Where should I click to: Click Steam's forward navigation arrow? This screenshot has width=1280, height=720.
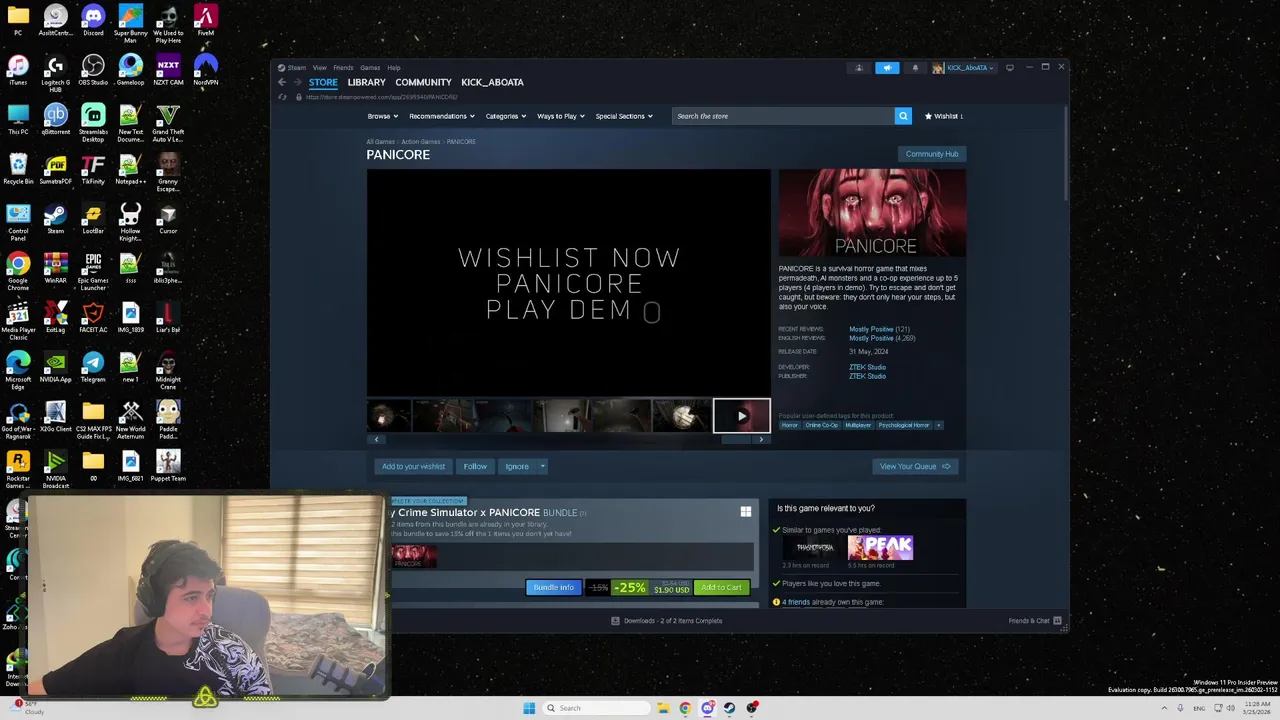pyautogui.click(x=297, y=82)
